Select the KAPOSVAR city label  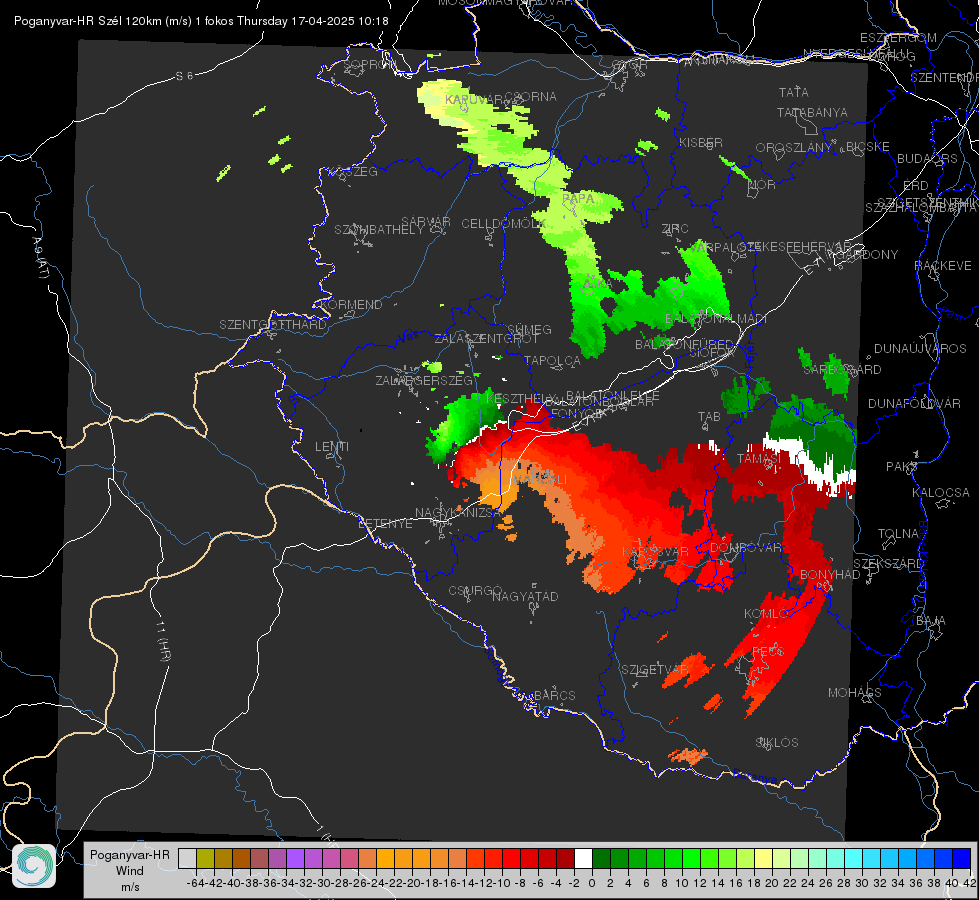(655, 552)
